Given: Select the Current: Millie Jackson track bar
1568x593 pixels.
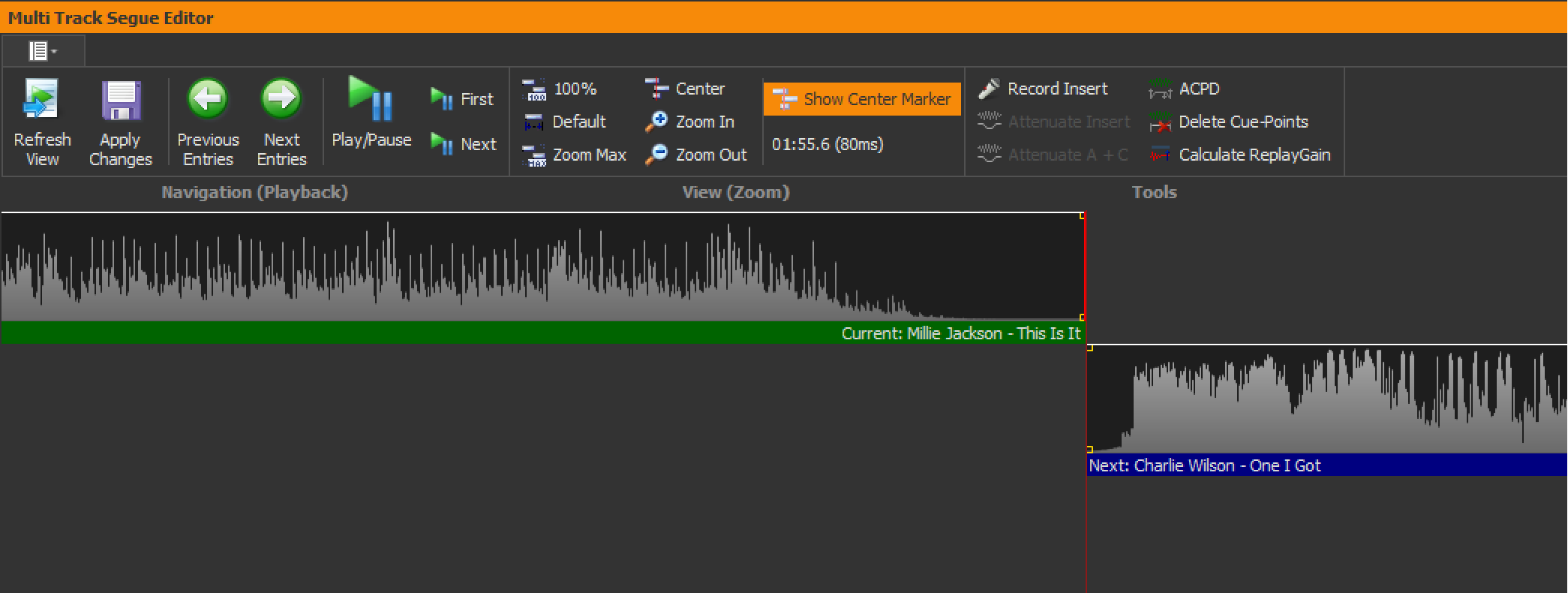Looking at the screenshot, I should pyautogui.click(x=543, y=333).
